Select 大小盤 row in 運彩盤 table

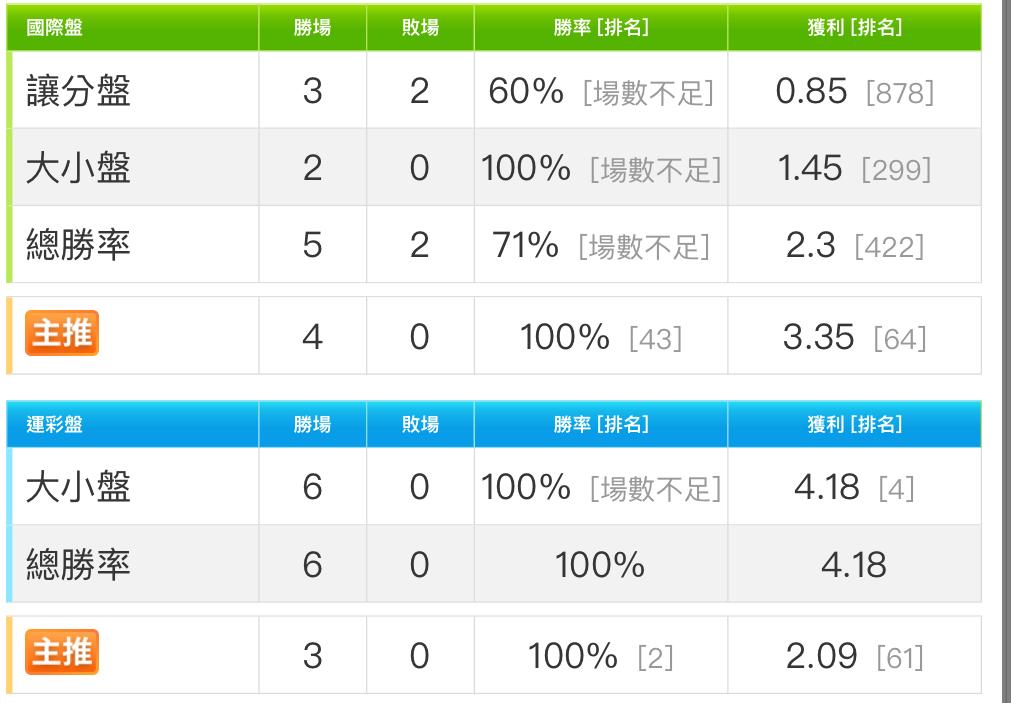[x=78, y=487]
